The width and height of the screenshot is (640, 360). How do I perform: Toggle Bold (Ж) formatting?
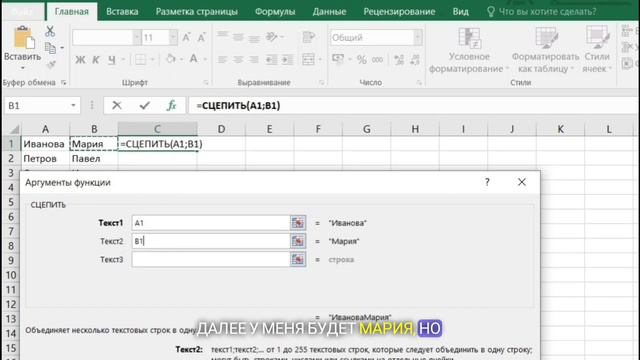(x=80, y=60)
